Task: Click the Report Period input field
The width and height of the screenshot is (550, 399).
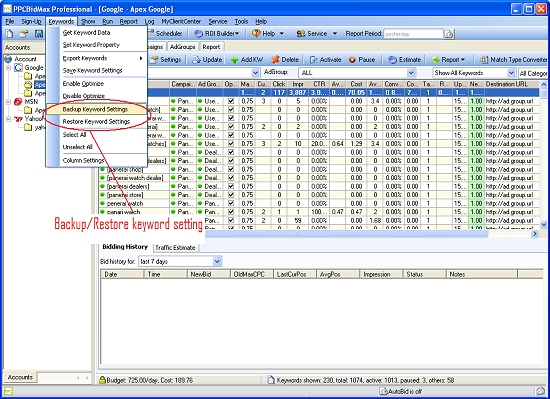Action: point(413,34)
